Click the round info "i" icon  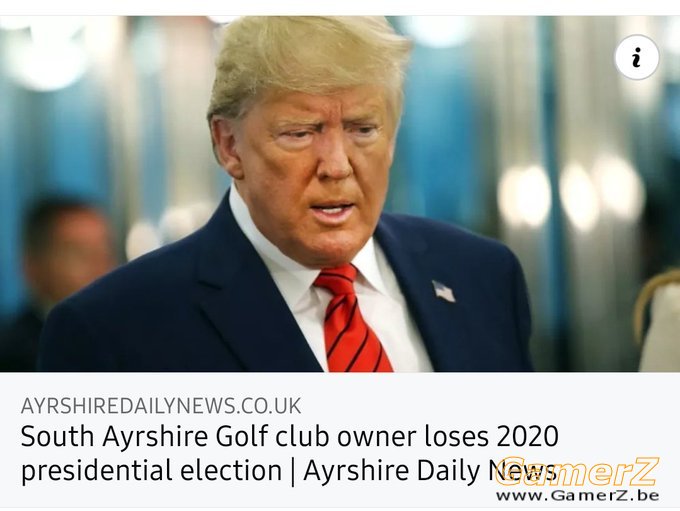point(636,57)
